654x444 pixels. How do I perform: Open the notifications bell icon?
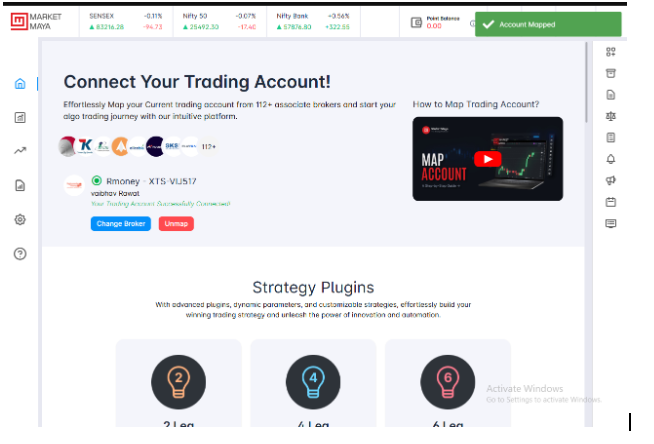[611, 159]
